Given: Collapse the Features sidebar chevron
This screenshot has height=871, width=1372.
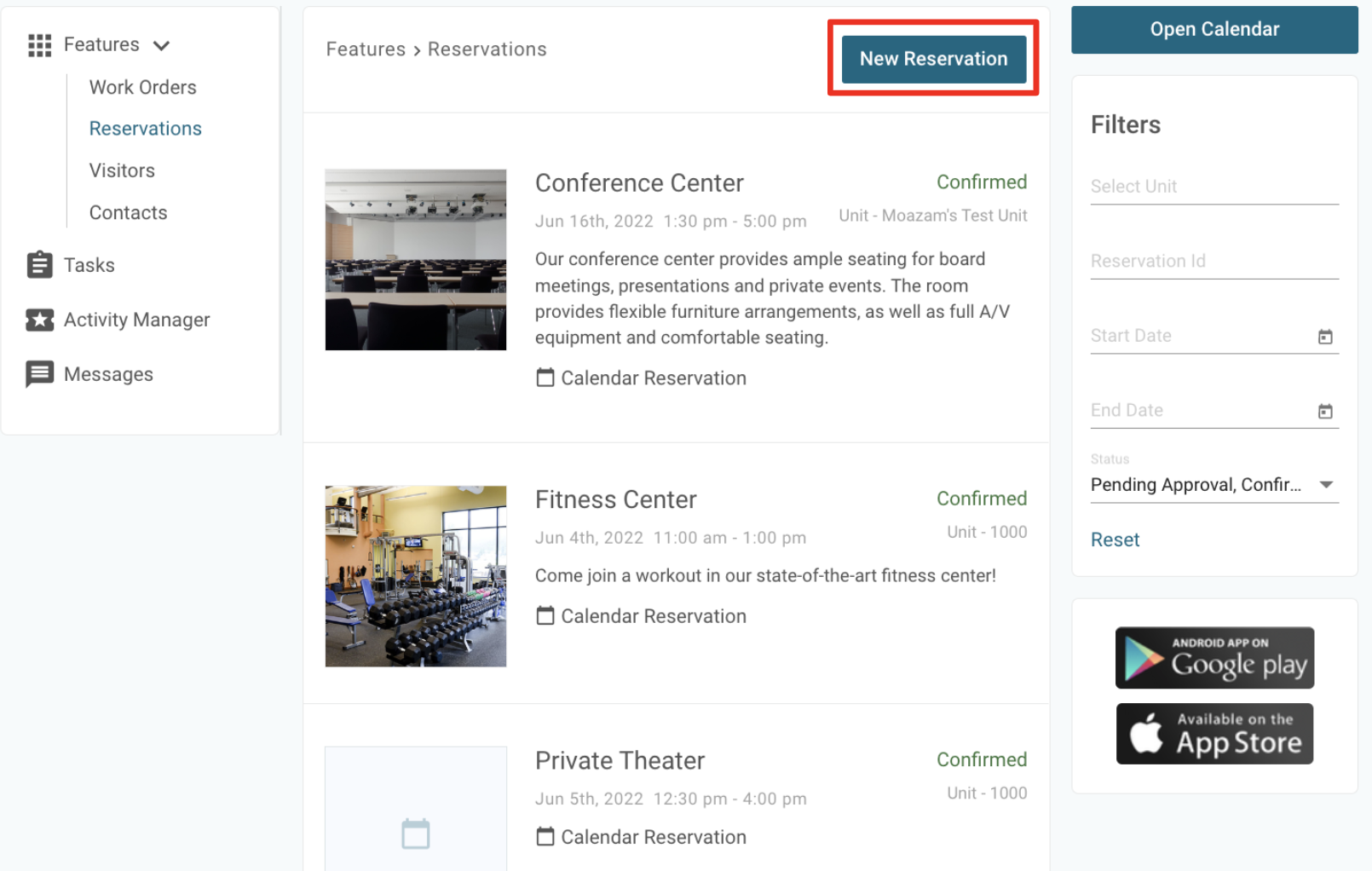Looking at the screenshot, I should click(x=162, y=45).
